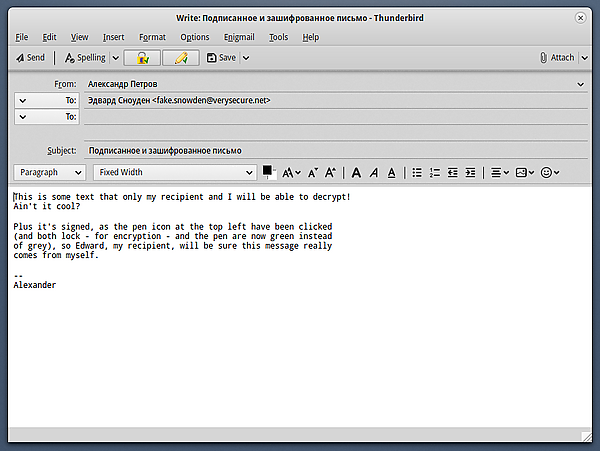Screen dimensions: 600x451
Task: Toggle Enigmail pen signing icon
Action: [x=181, y=58]
